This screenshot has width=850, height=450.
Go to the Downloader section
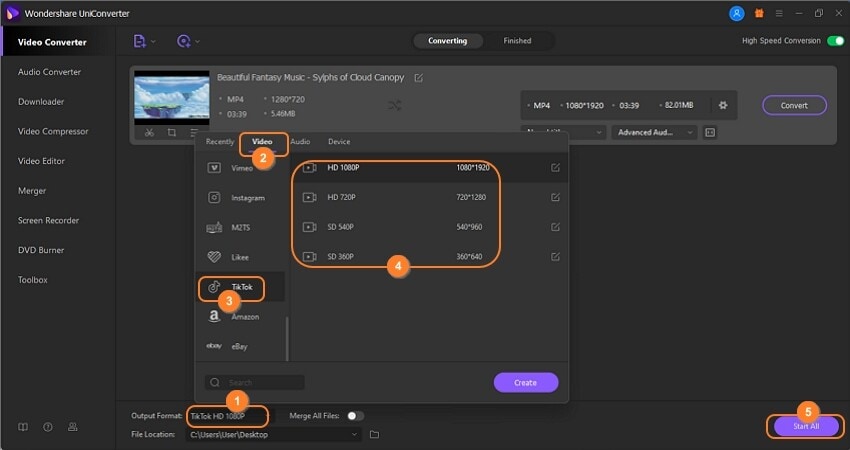tap(41, 101)
